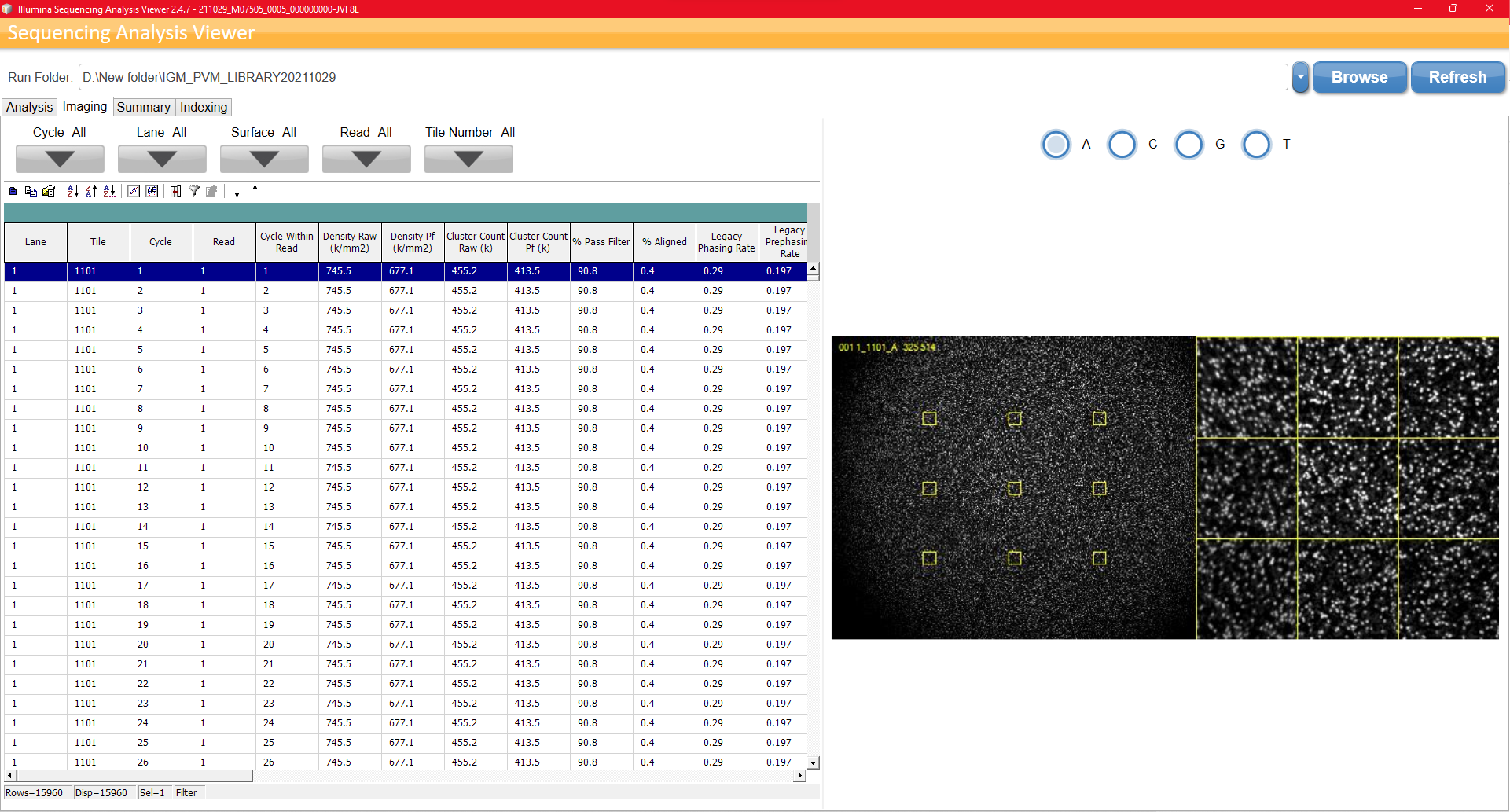
Task: Click the copy to clipboard toolbar icon
Action: (x=31, y=191)
